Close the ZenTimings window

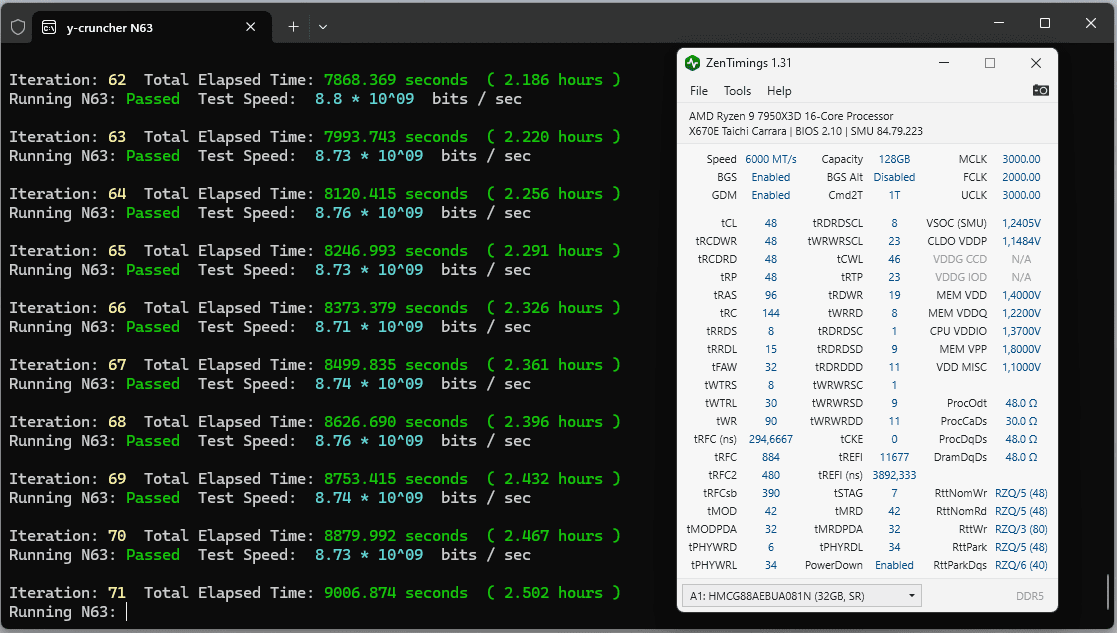[1036, 63]
